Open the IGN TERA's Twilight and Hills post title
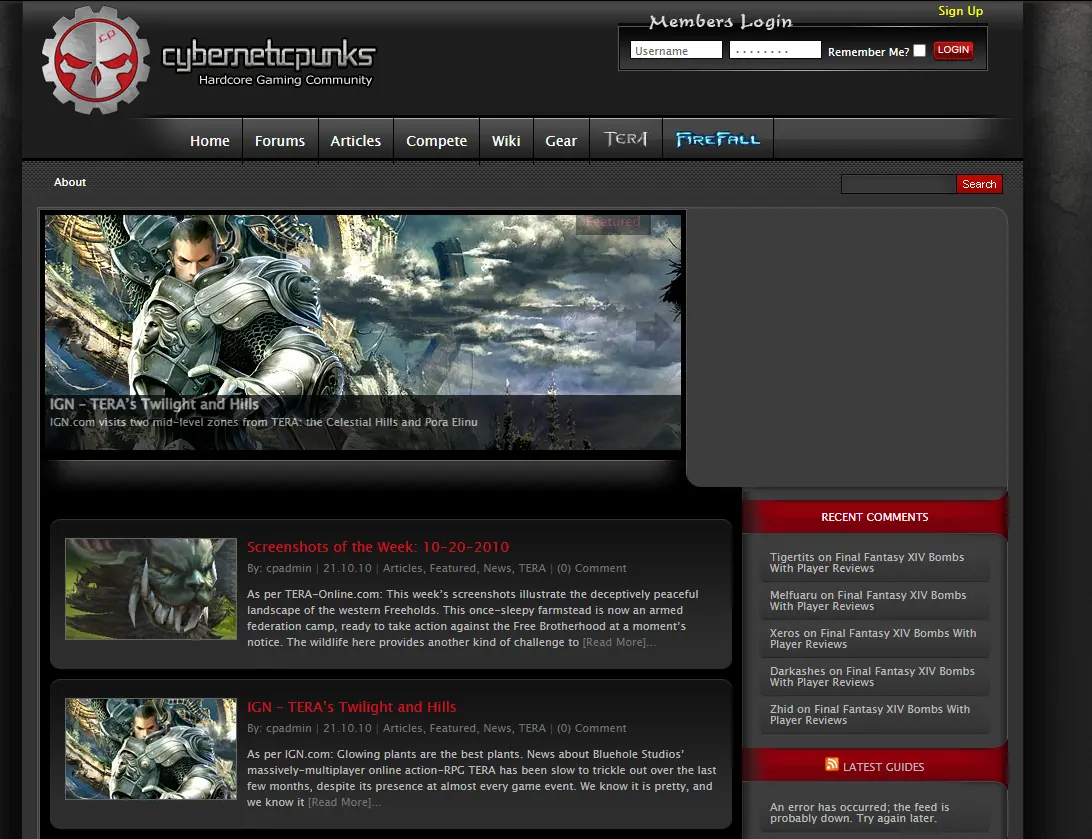The height and width of the screenshot is (839, 1092). pos(351,707)
